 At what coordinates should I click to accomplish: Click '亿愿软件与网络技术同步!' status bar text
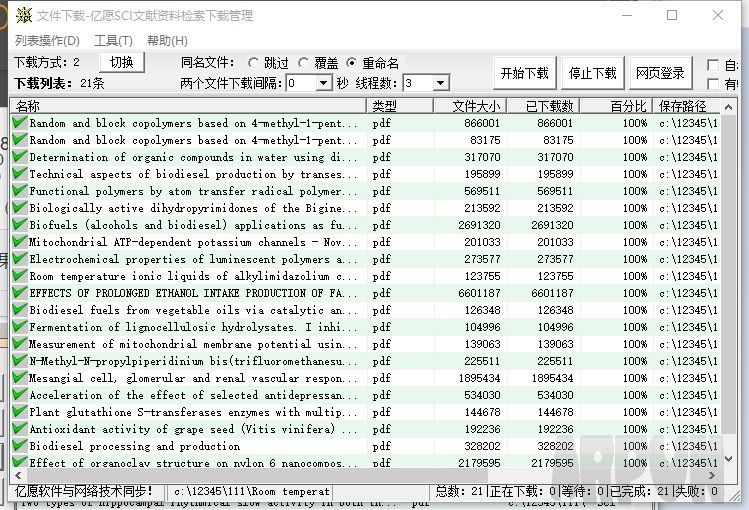(84, 491)
